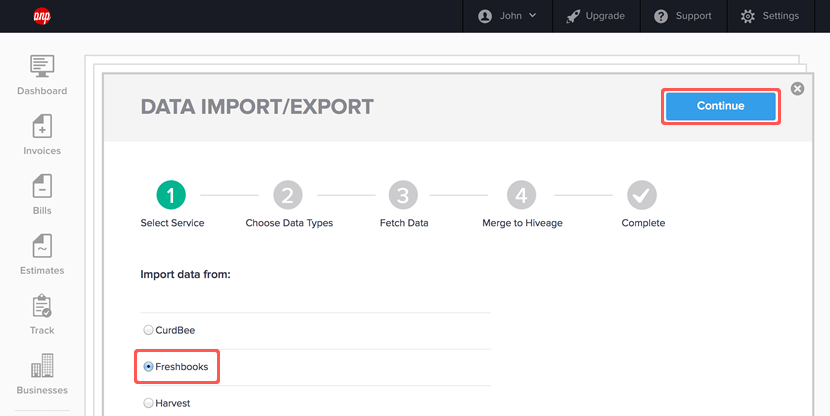Go to Invoices in the sidebar

tap(42, 135)
